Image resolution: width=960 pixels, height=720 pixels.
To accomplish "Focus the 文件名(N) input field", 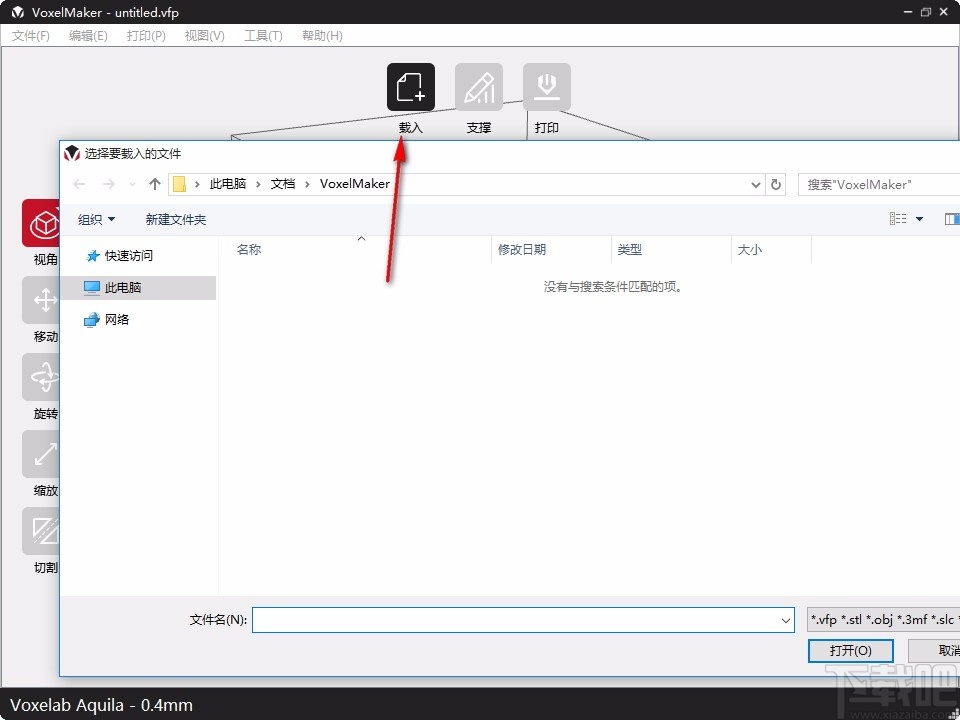I will [x=523, y=620].
